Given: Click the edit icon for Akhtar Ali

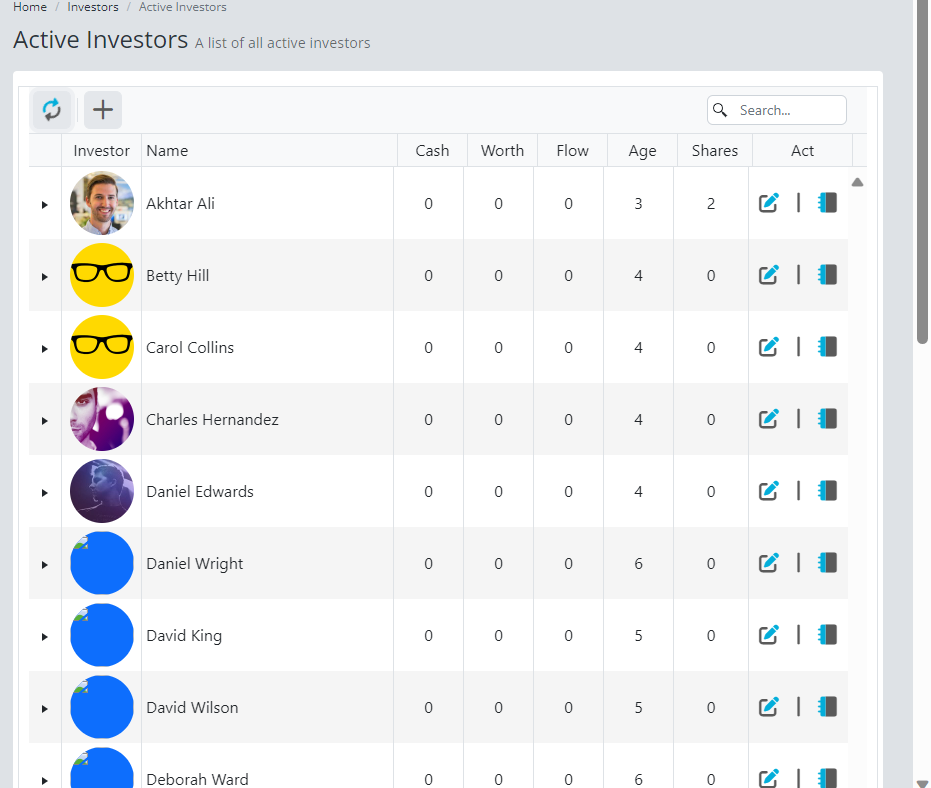Looking at the screenshot, I should pyautogui.click(x=768, y=203).
